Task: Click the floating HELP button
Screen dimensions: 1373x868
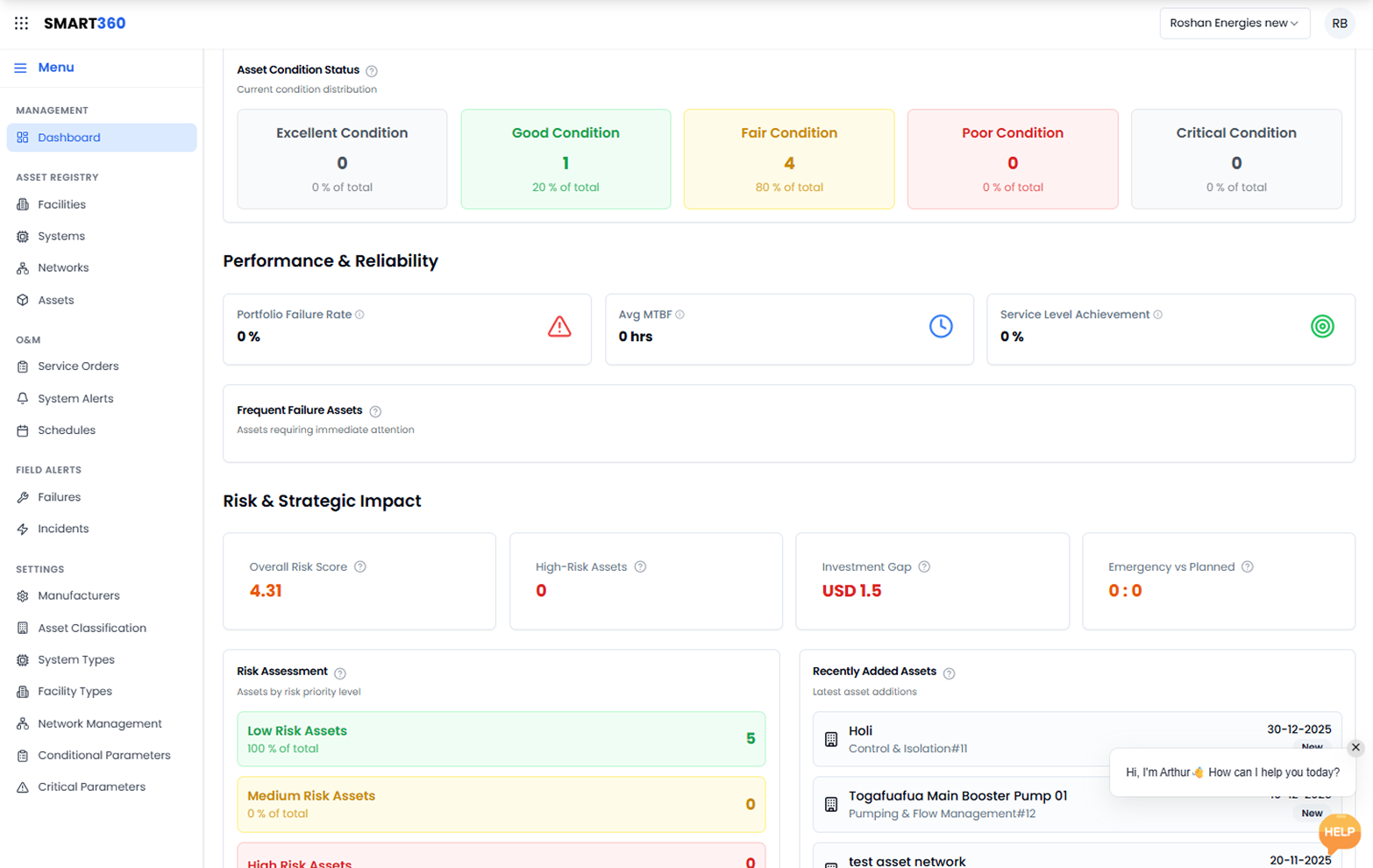Action: point(1339,833)
